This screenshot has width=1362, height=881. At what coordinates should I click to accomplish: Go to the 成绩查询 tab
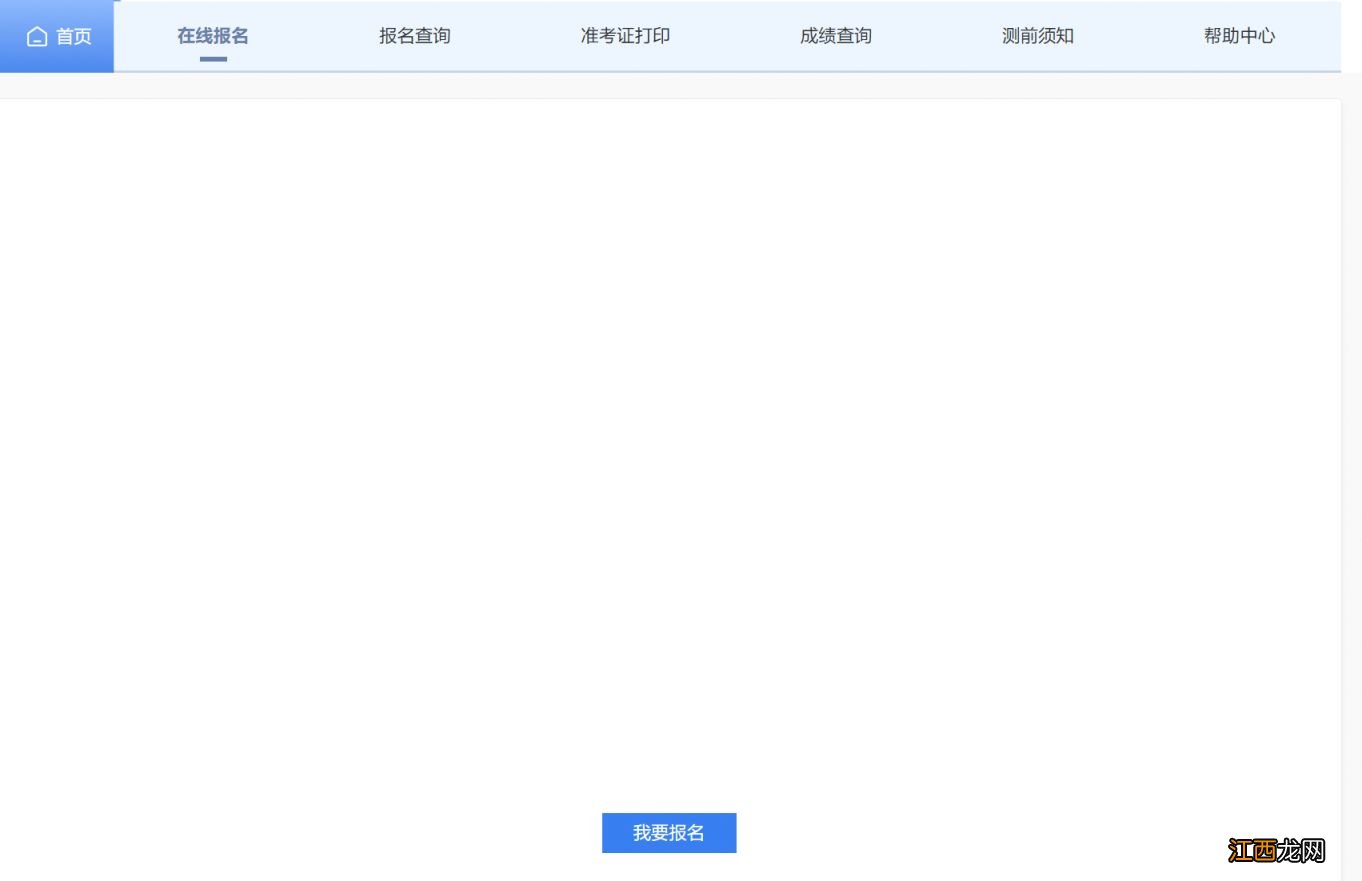click(x=836, y=36)
